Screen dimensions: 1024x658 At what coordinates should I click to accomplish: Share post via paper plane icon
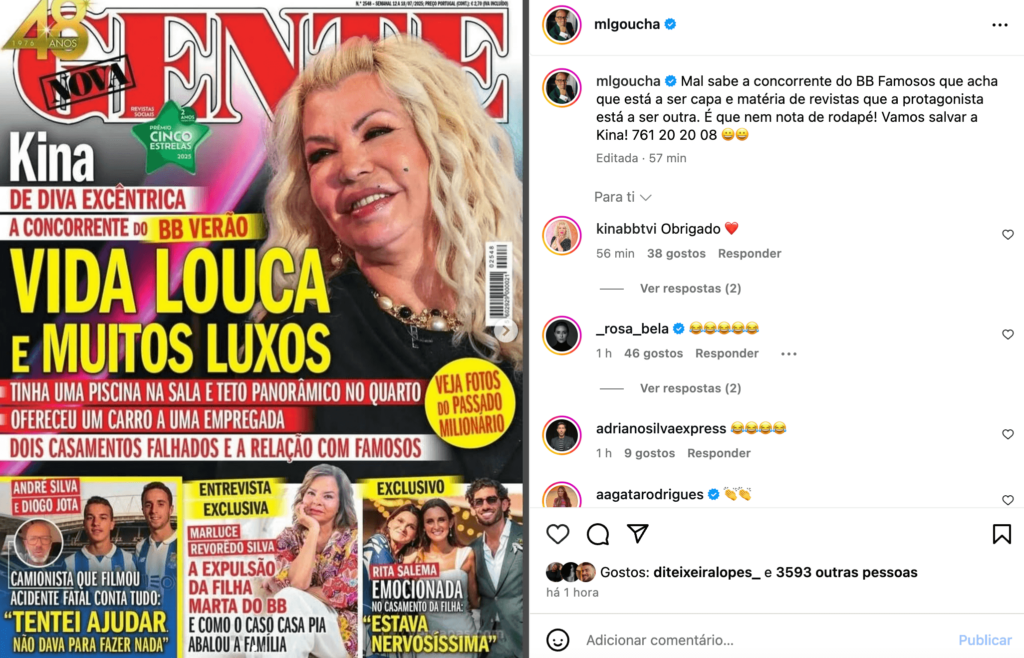coord(637,533)
